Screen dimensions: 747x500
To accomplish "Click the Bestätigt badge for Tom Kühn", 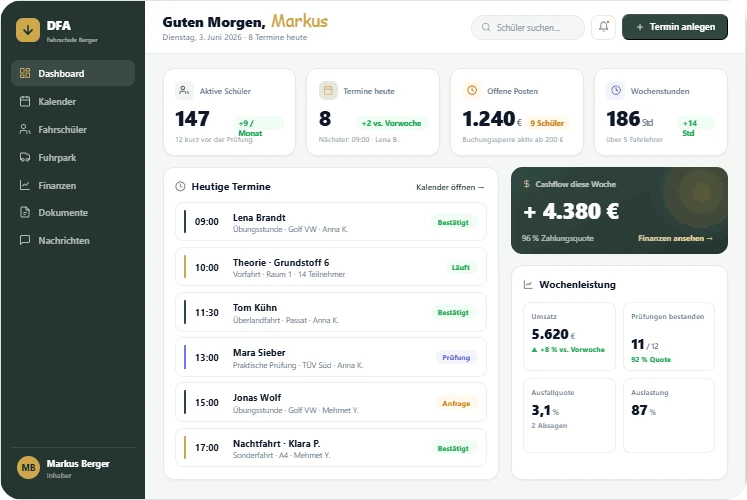I will (x=453, y=312).
